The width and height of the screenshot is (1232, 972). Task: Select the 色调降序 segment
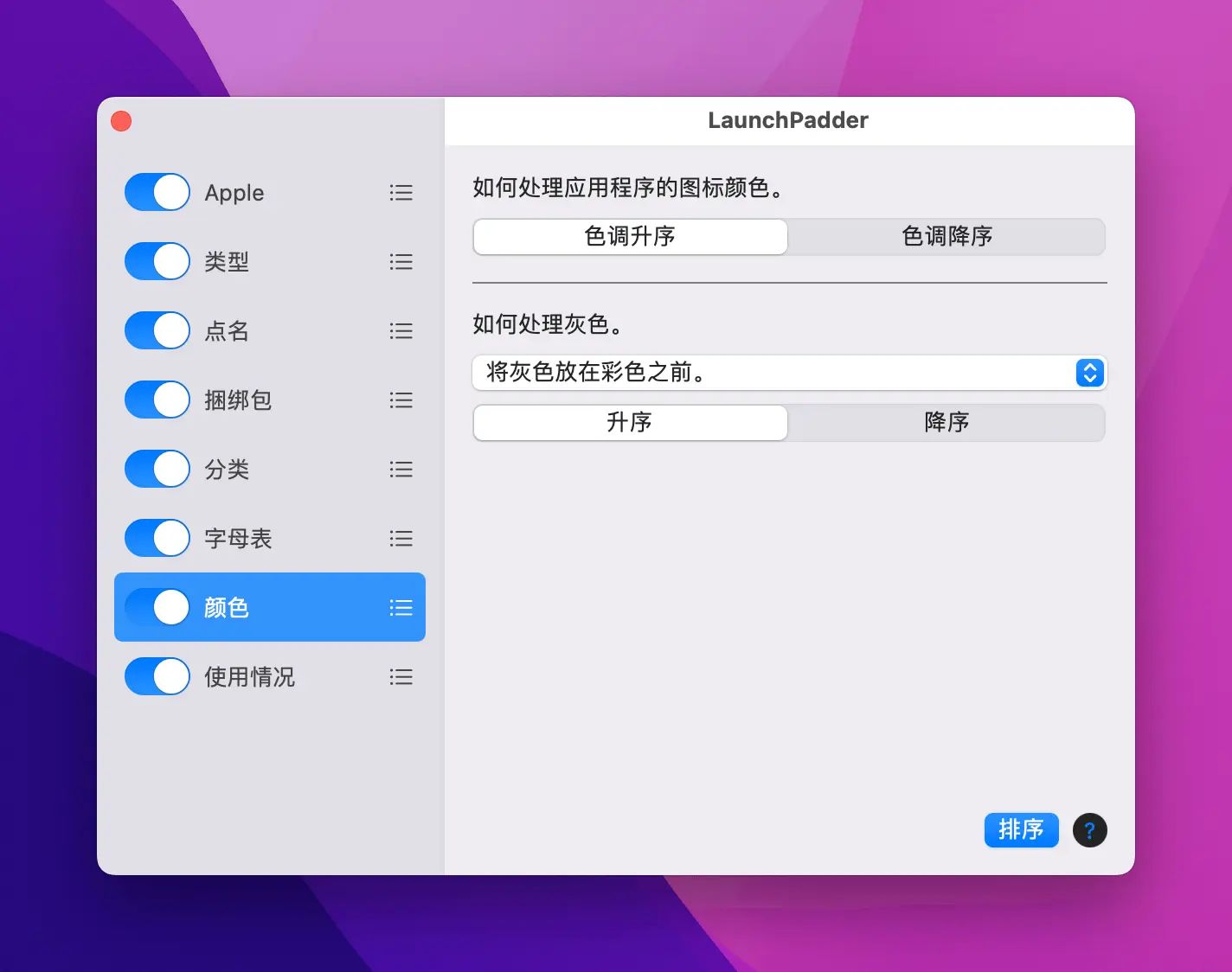click(946, 237)
